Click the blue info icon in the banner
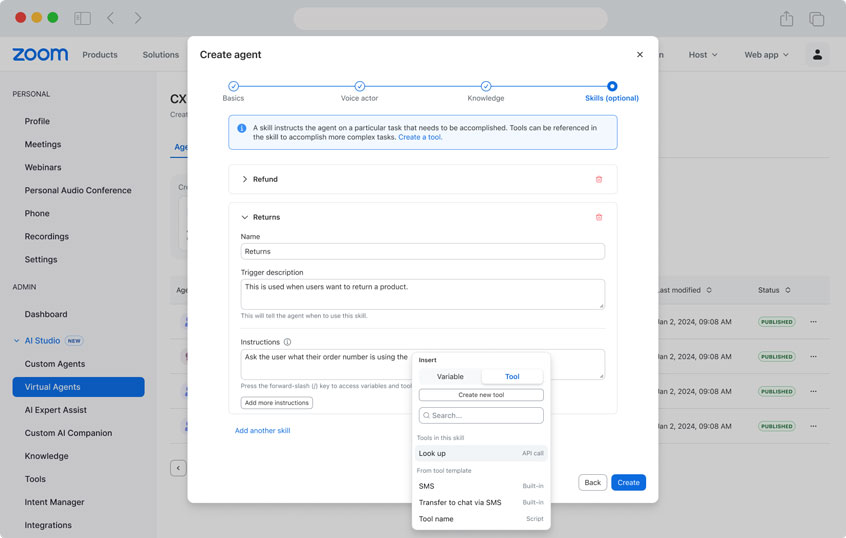 [242, 128]
